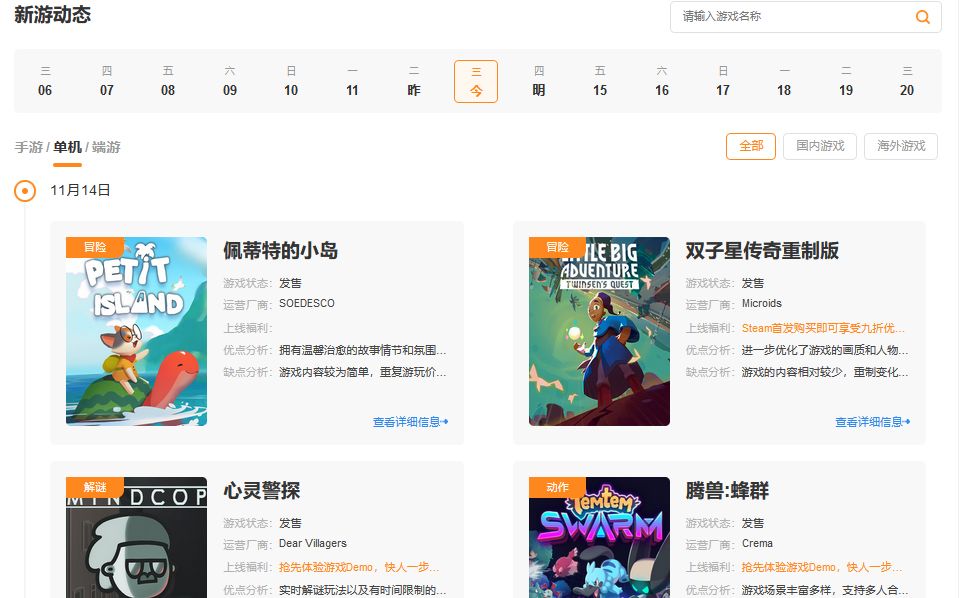Open the Mindcop cover thumbnail
Viewport: 959px width, 598px height.
136,537
